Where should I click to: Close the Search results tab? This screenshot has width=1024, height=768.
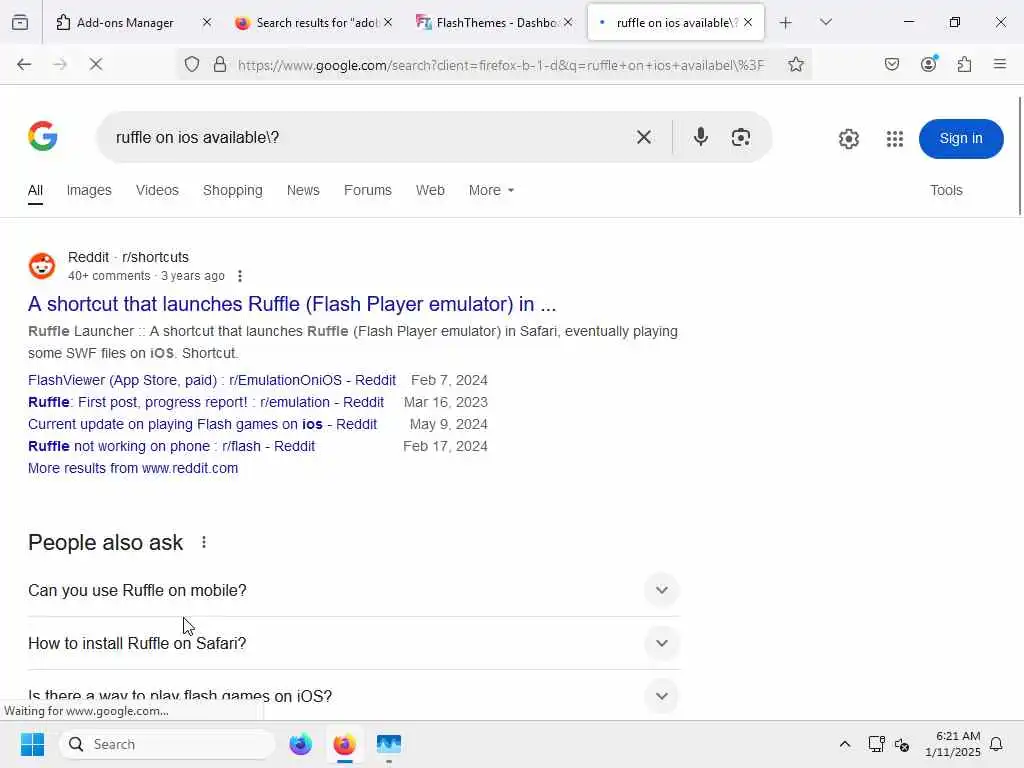(388, 22)
